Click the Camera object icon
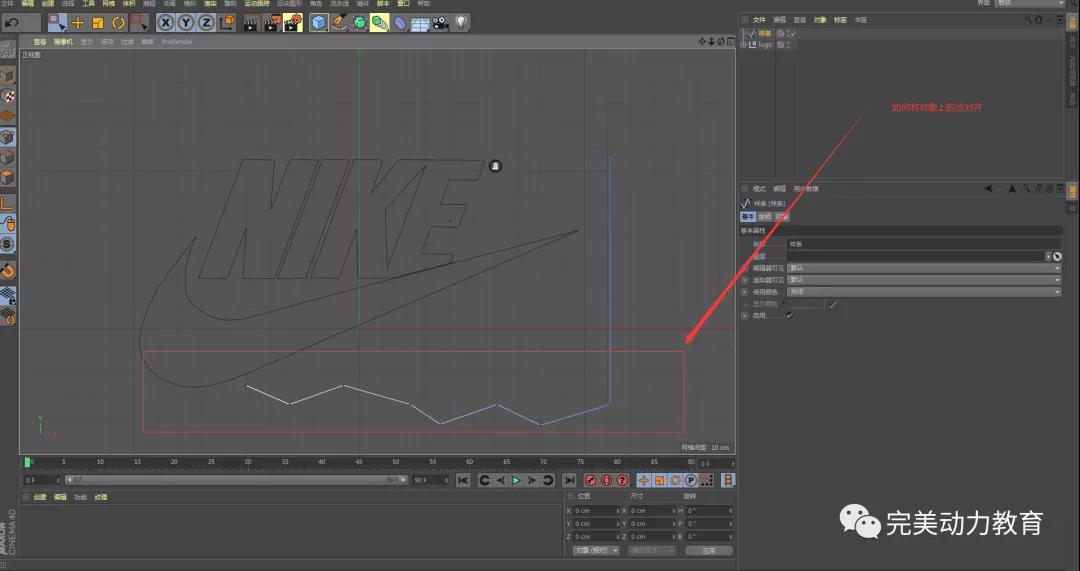The height and width of the screenshot is (571, 1080). pos(440,23)
